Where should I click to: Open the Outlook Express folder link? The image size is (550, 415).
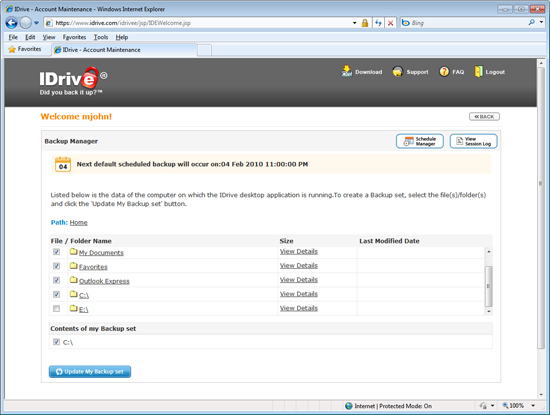coord(104,281)
